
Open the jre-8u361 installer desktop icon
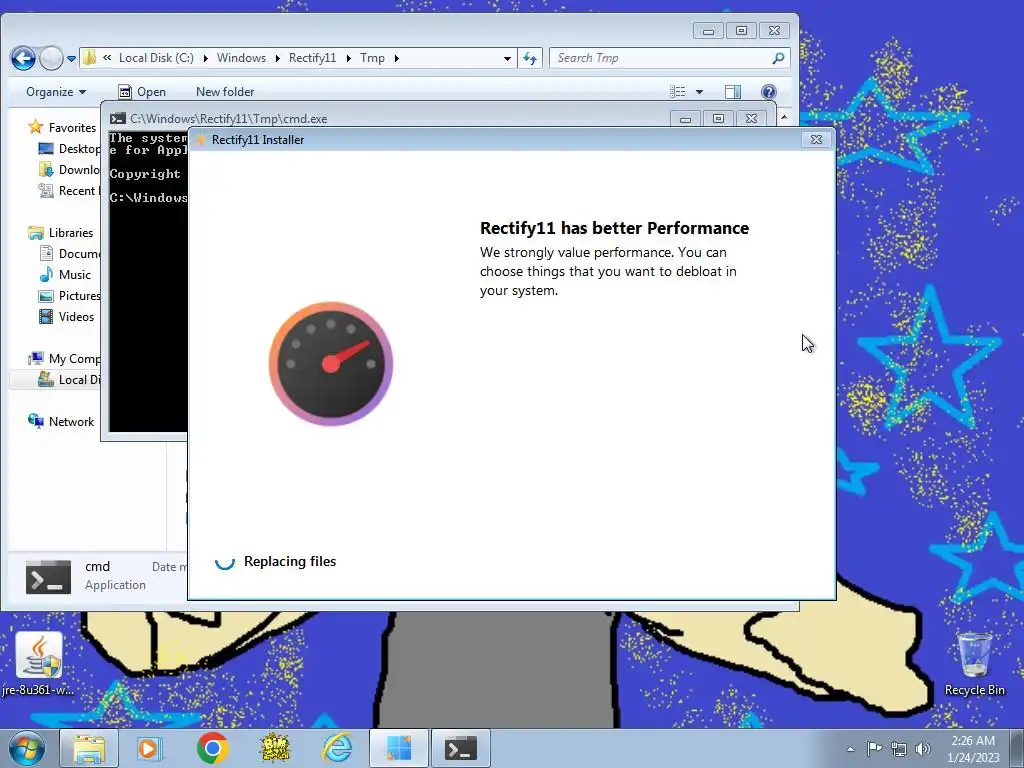tap(39, 664)
